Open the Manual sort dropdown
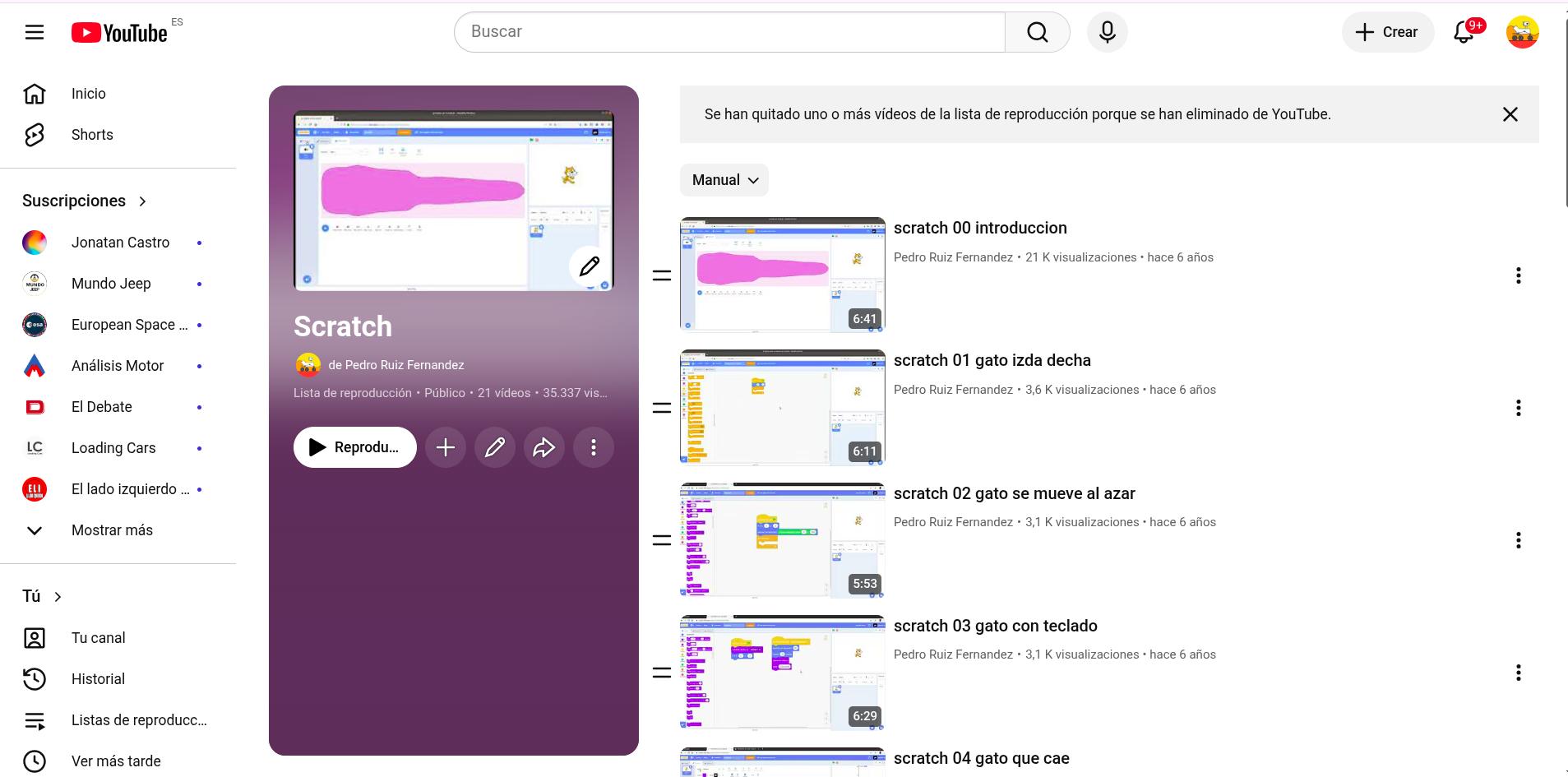Image resolution: width=1568 pixels, height=777 pixels. [x=724, y=180]
